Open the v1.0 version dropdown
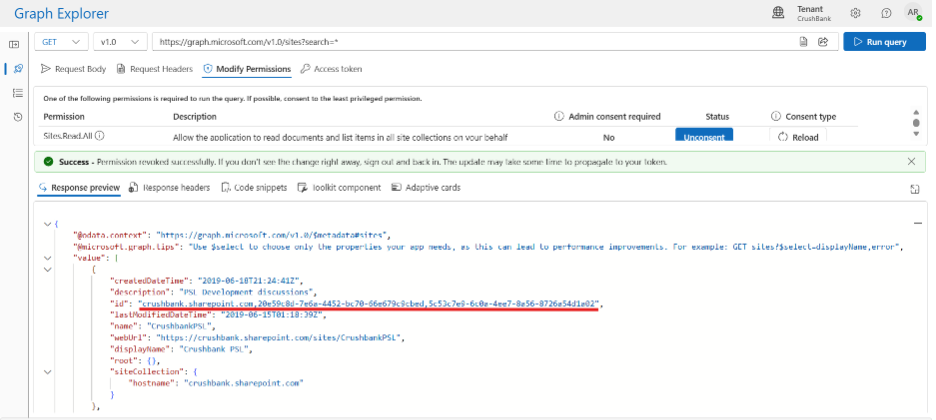This screenshot has width=936, height=420. 120,42
